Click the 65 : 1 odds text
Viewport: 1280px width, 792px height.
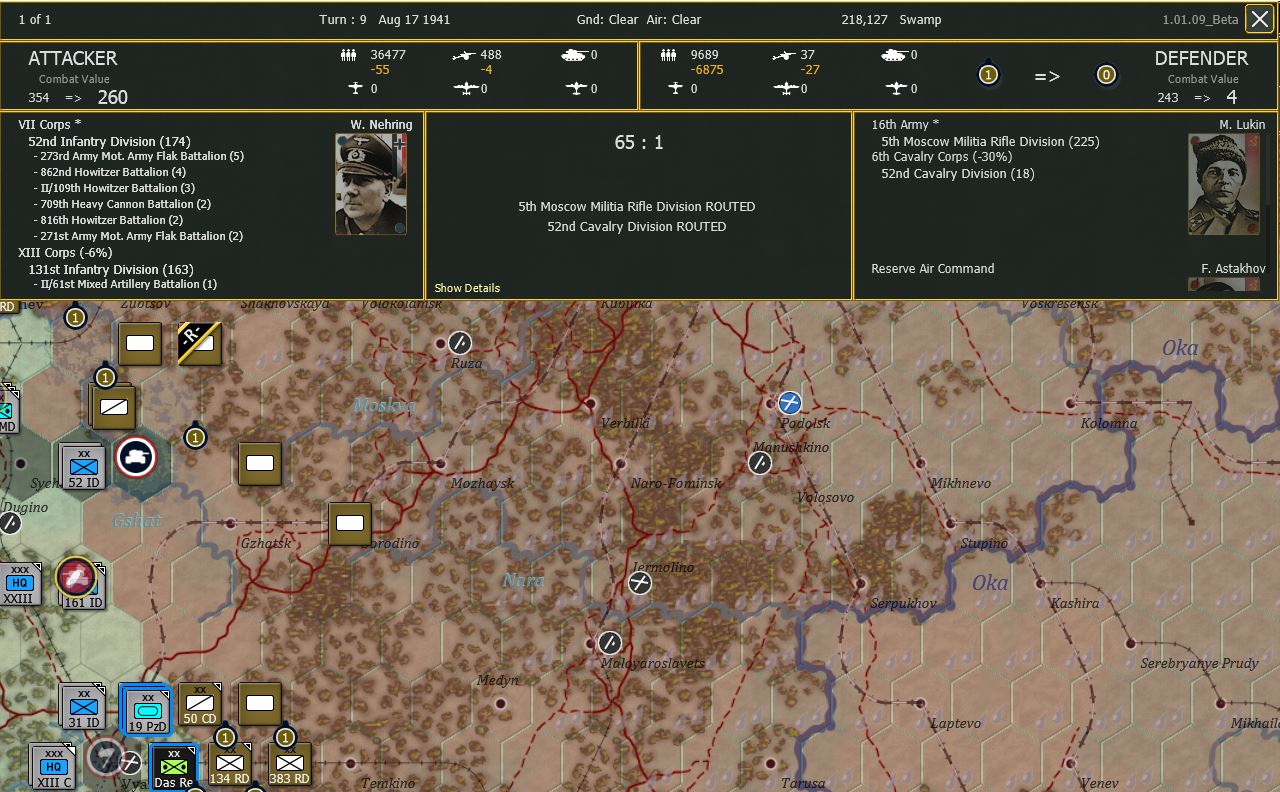(x=639, y=143)
